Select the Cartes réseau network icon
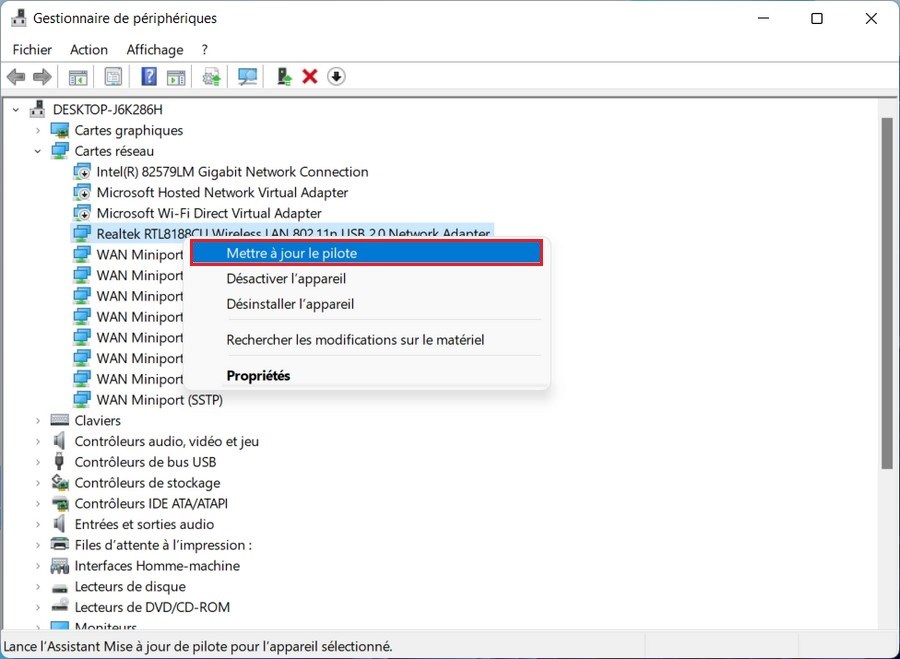900x659 pixels. click(60, 151)
